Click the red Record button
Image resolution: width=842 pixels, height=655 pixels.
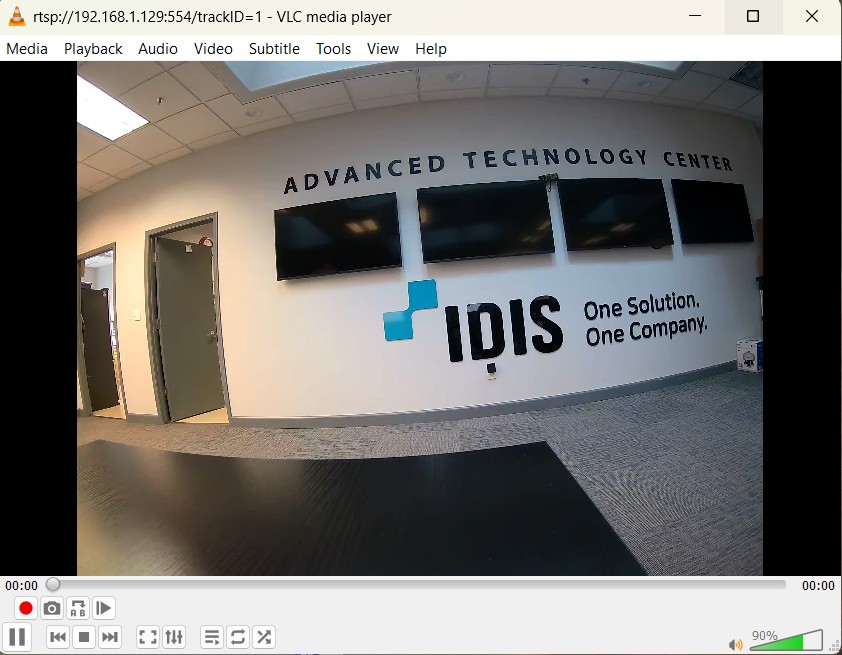25,608
